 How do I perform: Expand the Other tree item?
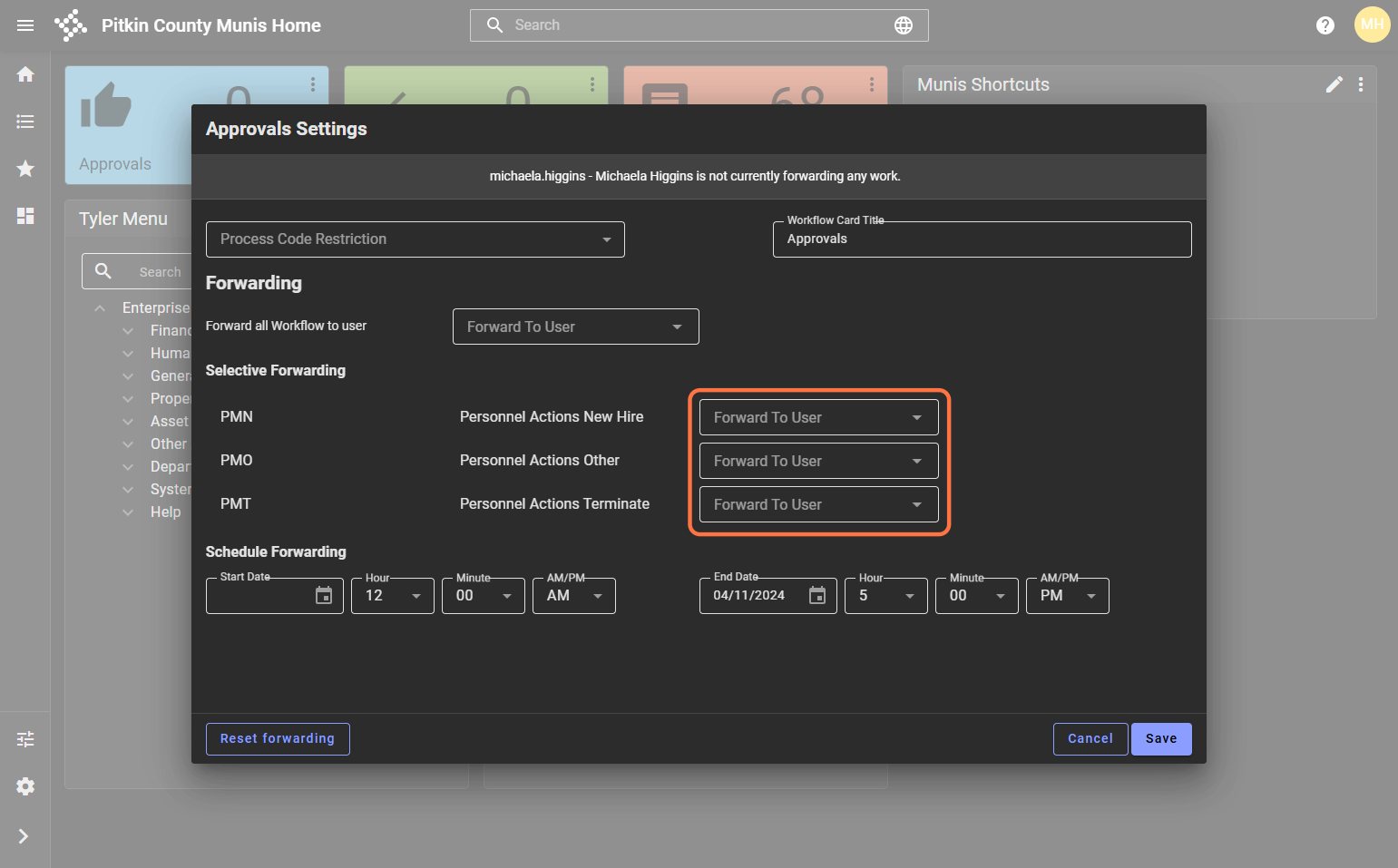coord(128,444)
